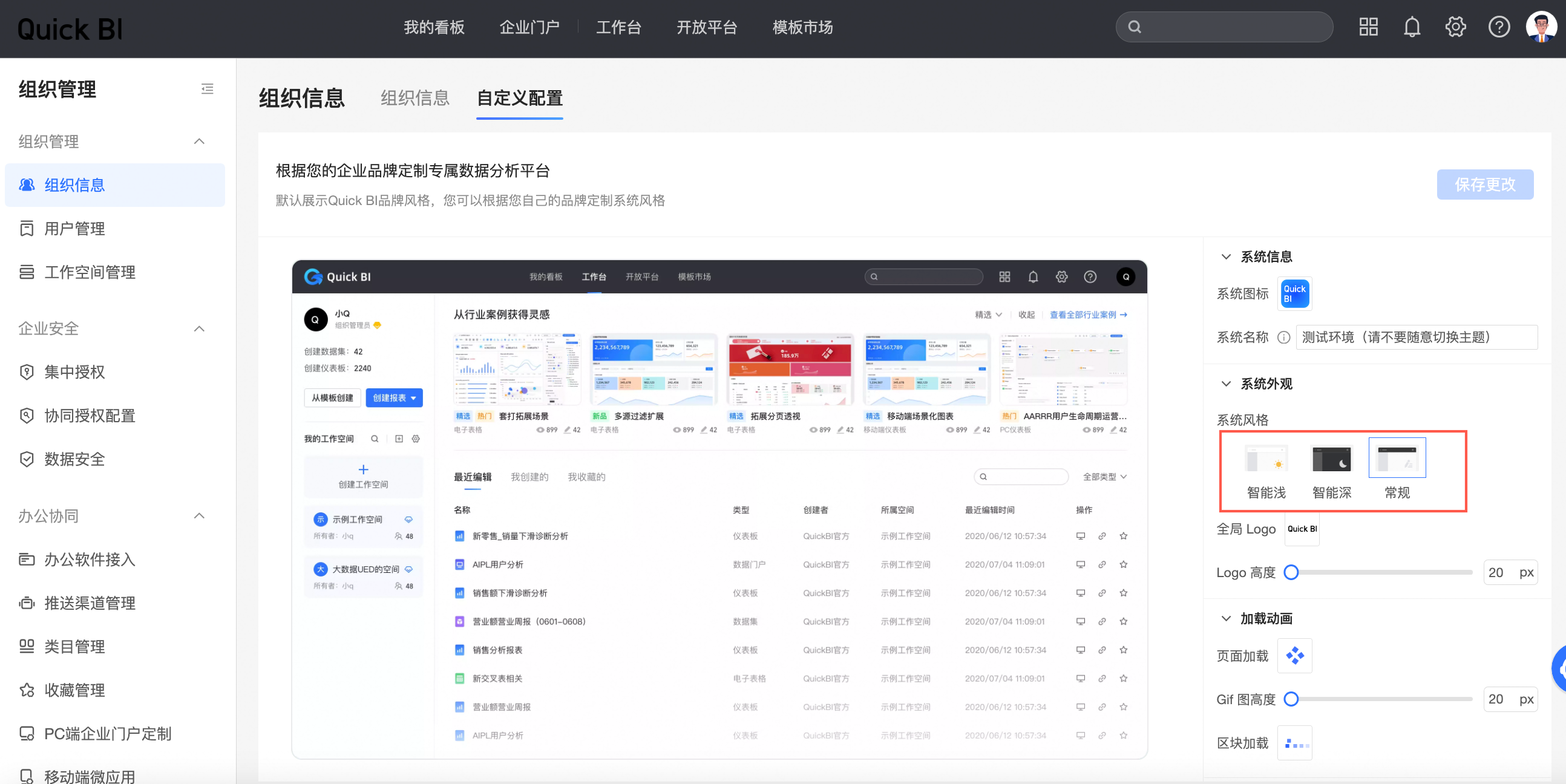The image size is (1566, 784).
Task: Collapse the 系统信息 section
Action: [1226, 256]
